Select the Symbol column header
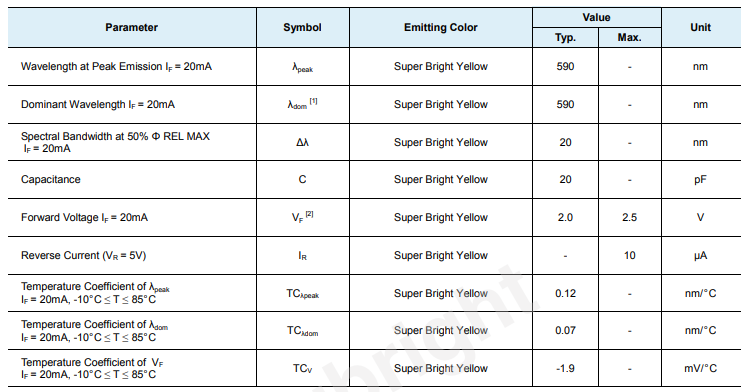Viewport: 752px width, 392px height. point(302,27)
